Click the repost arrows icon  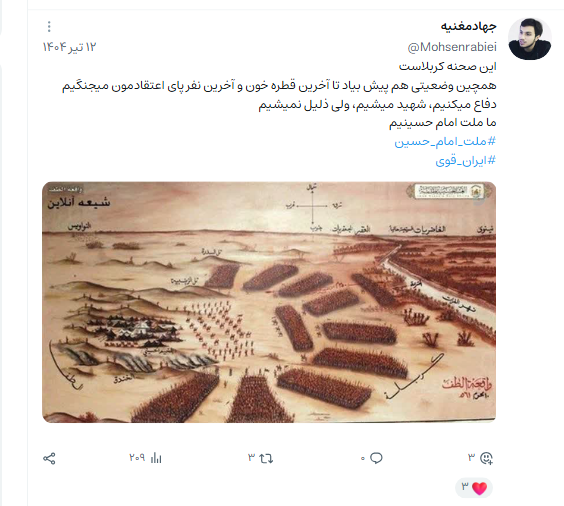click(266, 458)
